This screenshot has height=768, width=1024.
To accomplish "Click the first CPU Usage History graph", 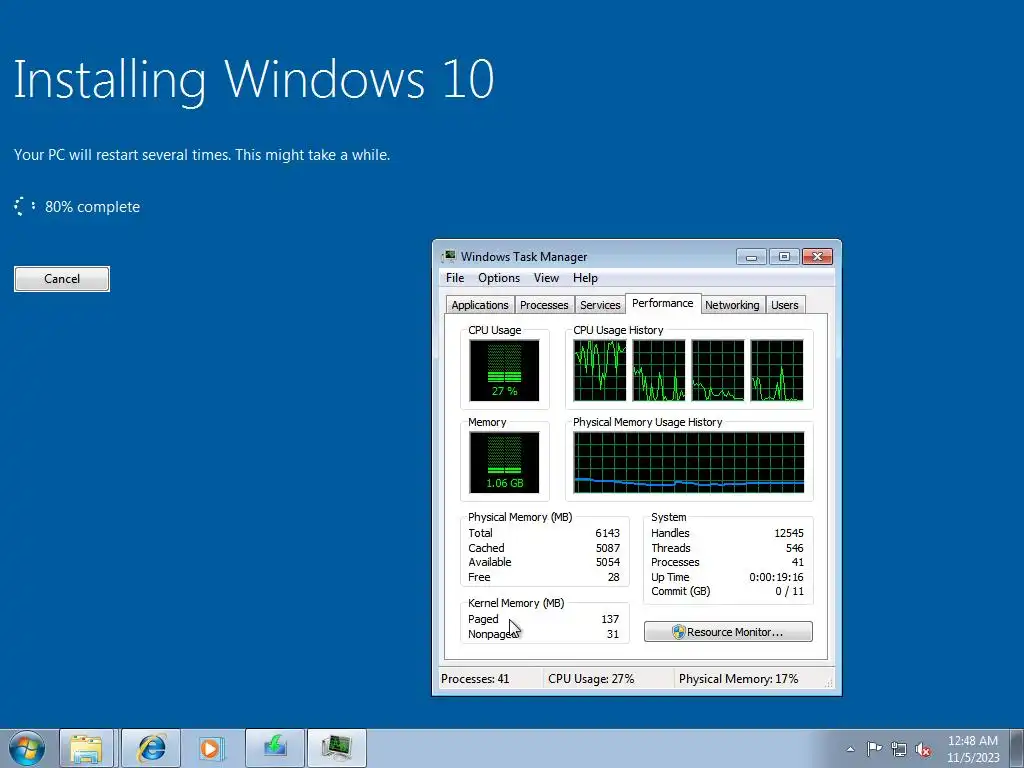I will [600, 370].
